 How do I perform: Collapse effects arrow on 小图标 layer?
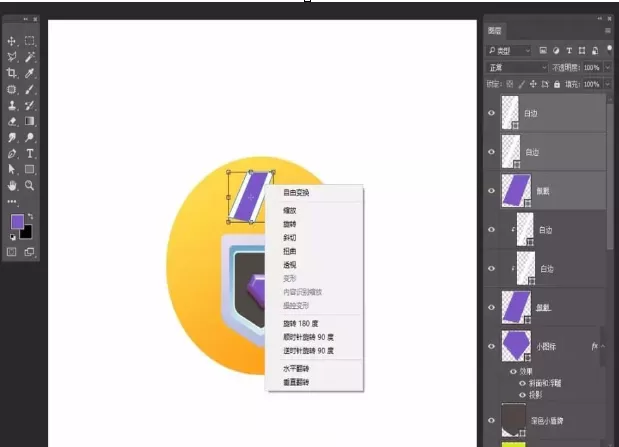[x=603, y=346]
